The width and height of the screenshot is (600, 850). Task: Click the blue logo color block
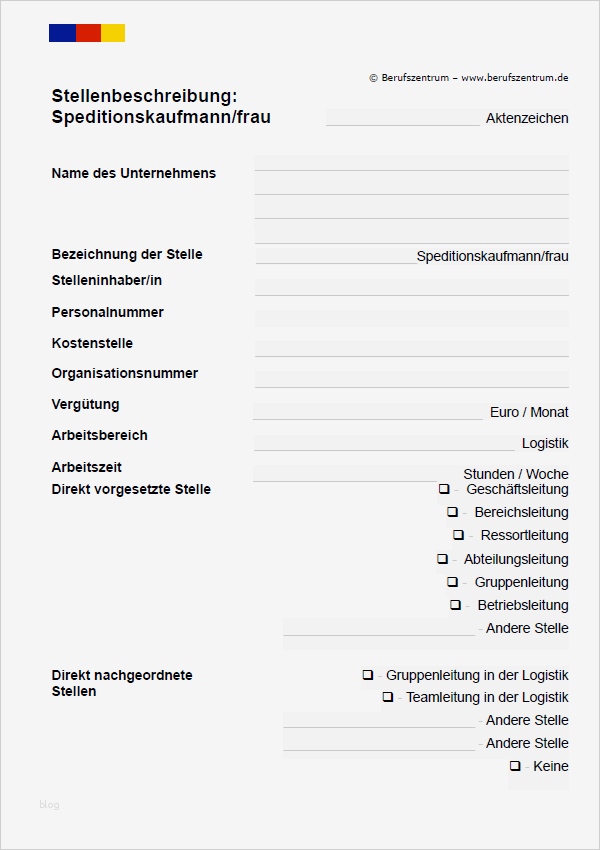tap(62, 33)
